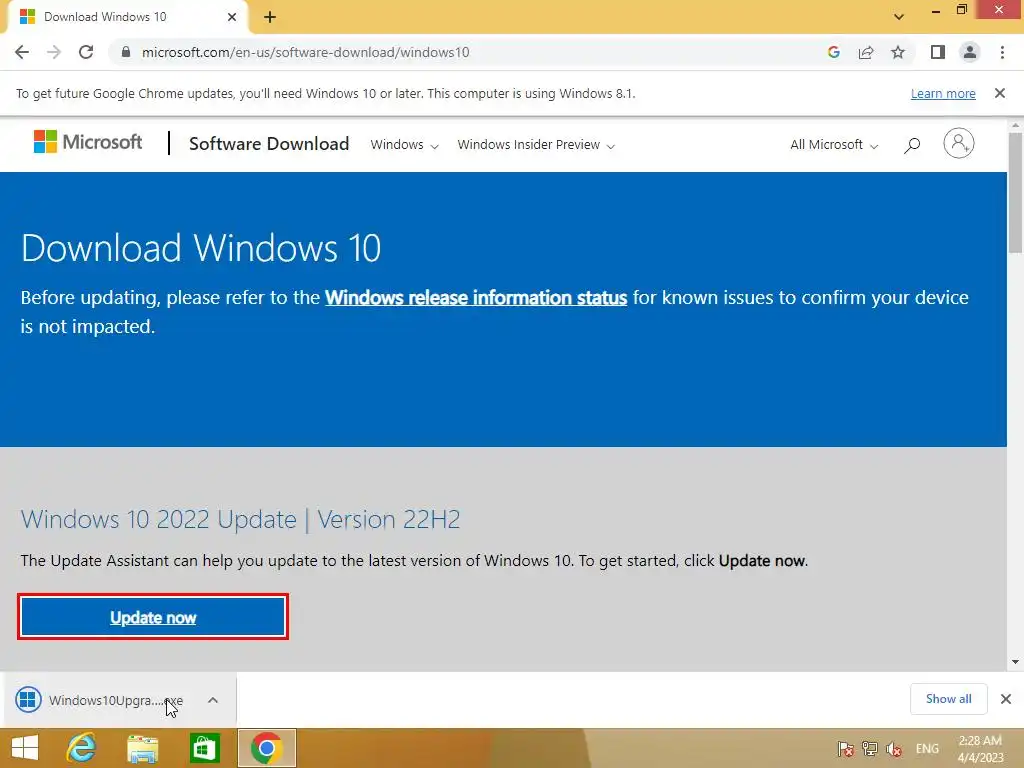Open the Chrome profile avatar

(x=970, y=52)
